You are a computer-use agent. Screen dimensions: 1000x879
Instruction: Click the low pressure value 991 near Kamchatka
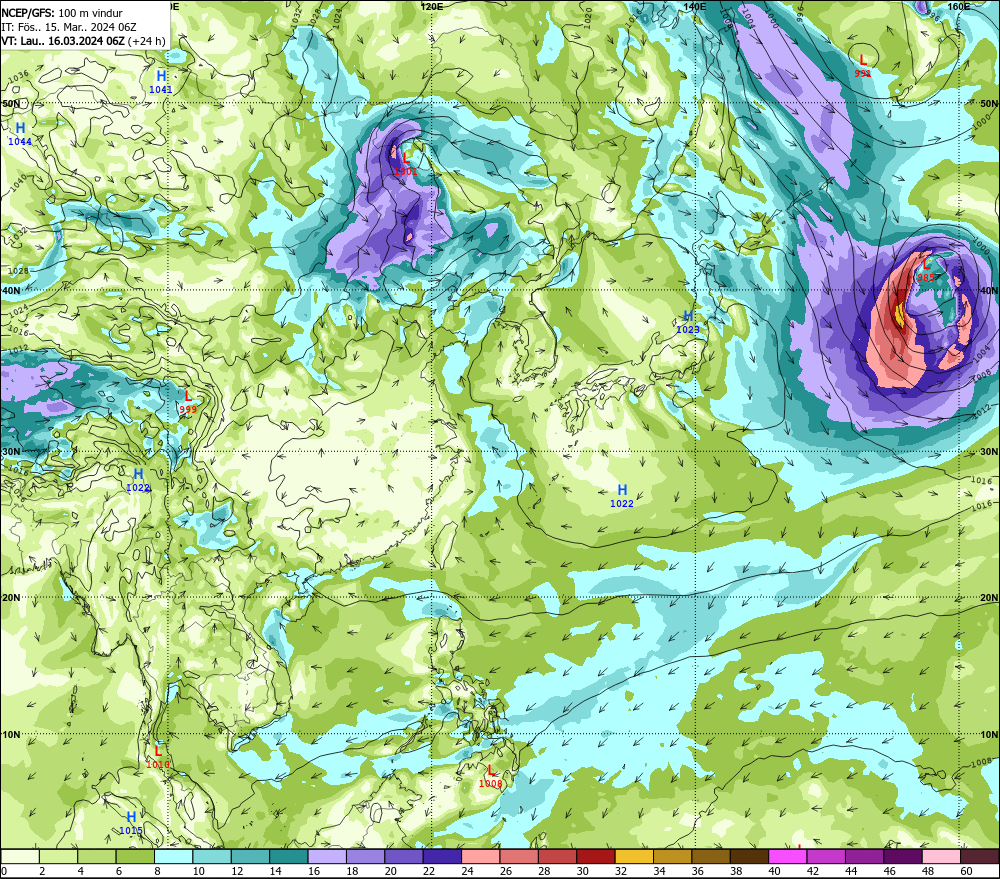click(863, 73)
